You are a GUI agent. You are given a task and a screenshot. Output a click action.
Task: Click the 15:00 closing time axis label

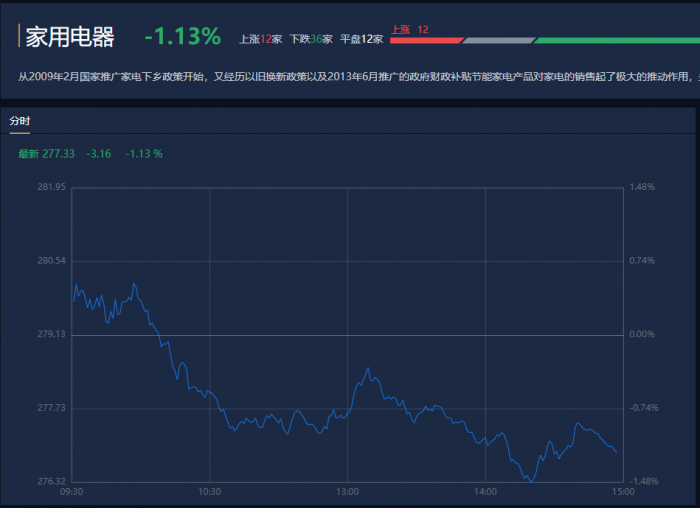coord(622,492)
